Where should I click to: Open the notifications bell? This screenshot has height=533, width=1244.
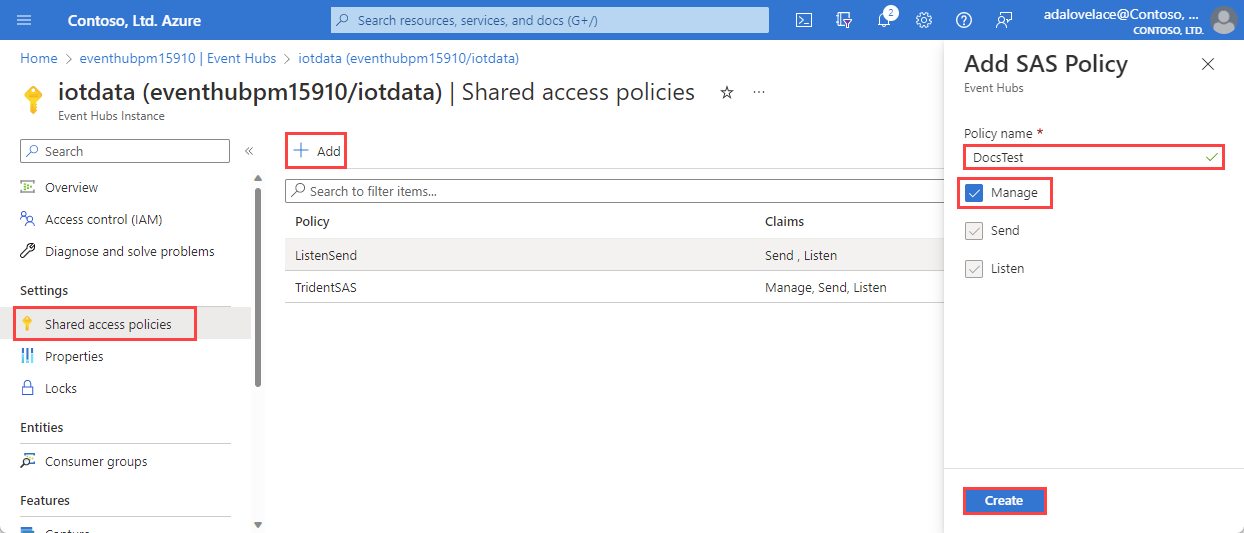pyautogui.click(x=884, y=20)
